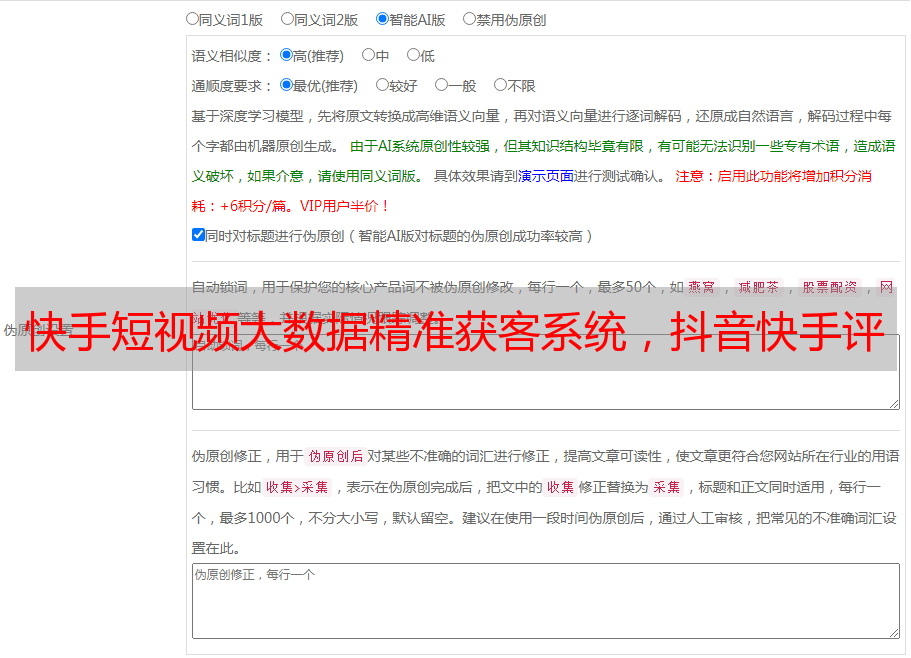Set 语义相似度 to 中

click(x=368, y=55)
